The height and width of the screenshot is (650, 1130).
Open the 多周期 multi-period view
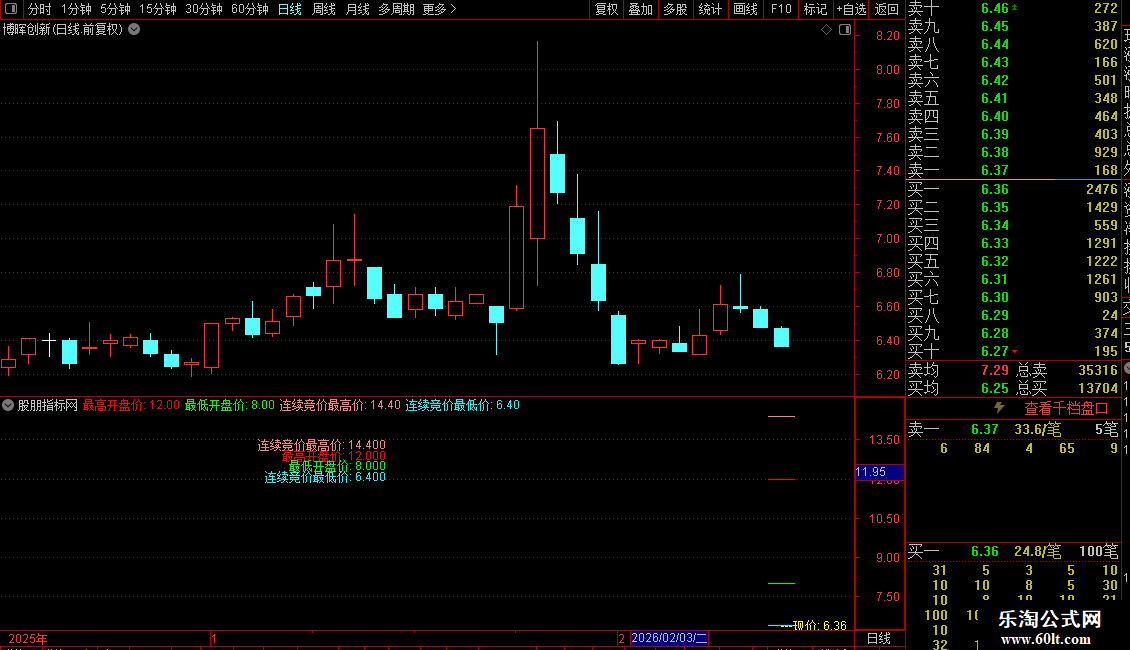point(396,9)
